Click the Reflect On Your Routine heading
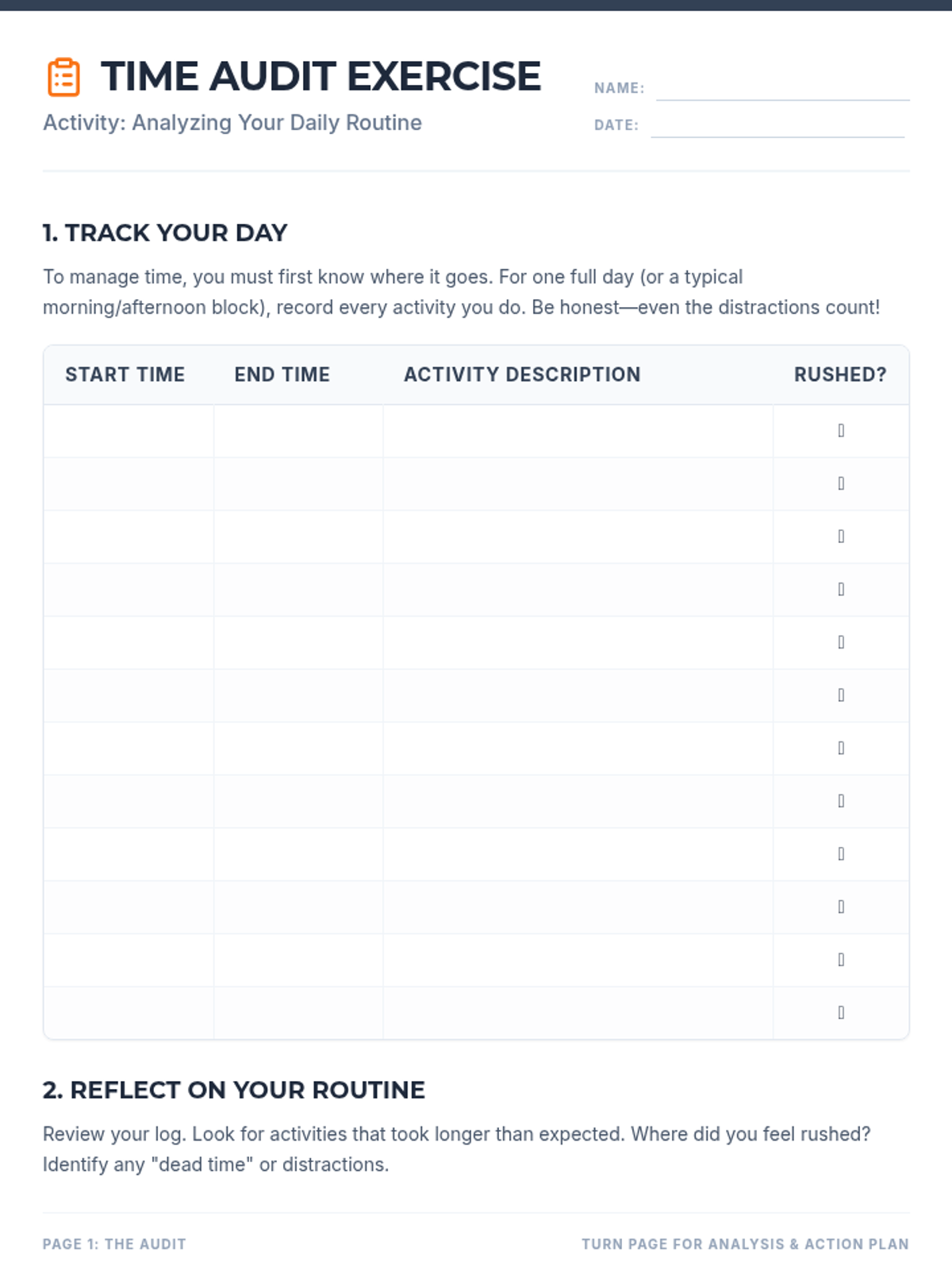This screenshot has width=952, height=1270. (x=234, y=1090)
